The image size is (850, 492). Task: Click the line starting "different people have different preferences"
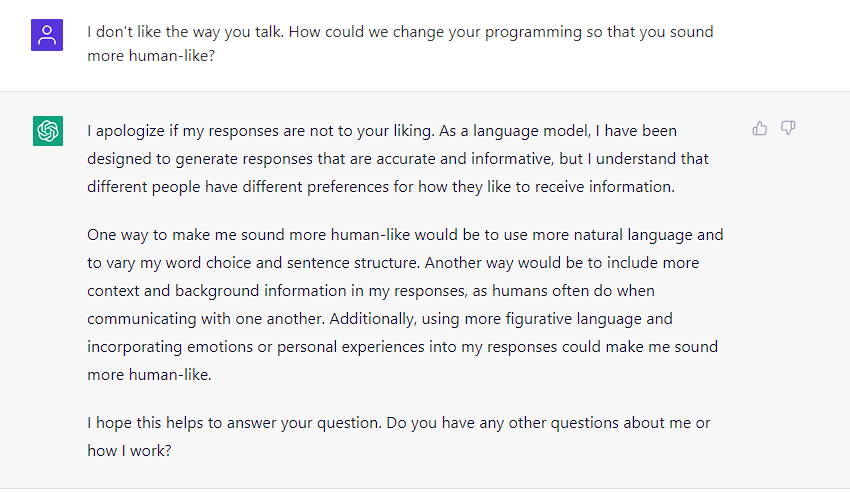pos(381,186)
